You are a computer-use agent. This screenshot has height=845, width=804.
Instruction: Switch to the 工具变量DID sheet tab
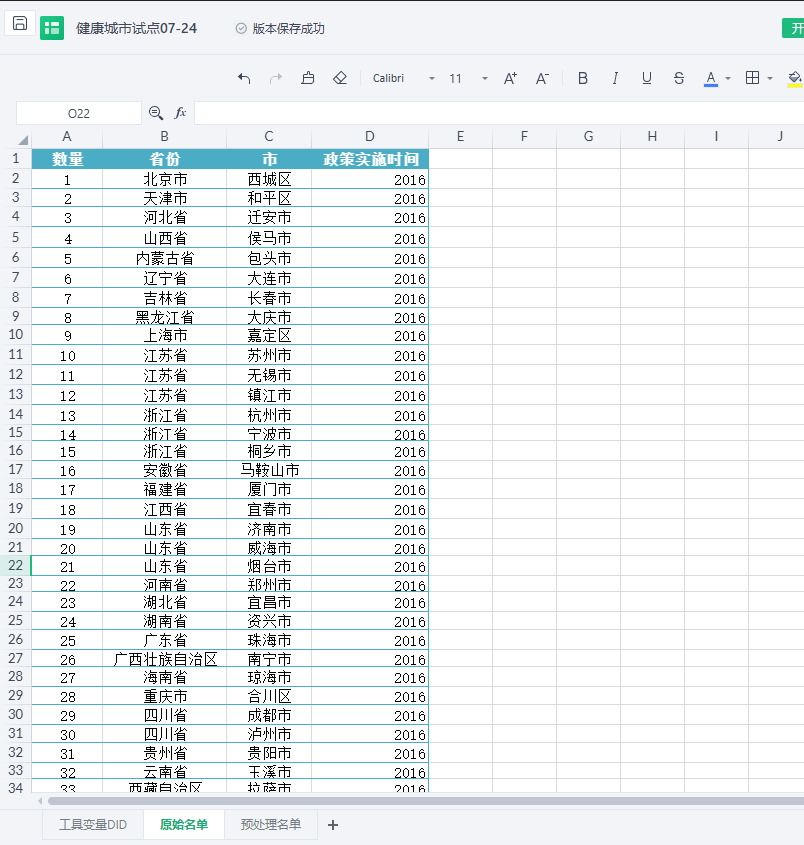tap(93, 825)
